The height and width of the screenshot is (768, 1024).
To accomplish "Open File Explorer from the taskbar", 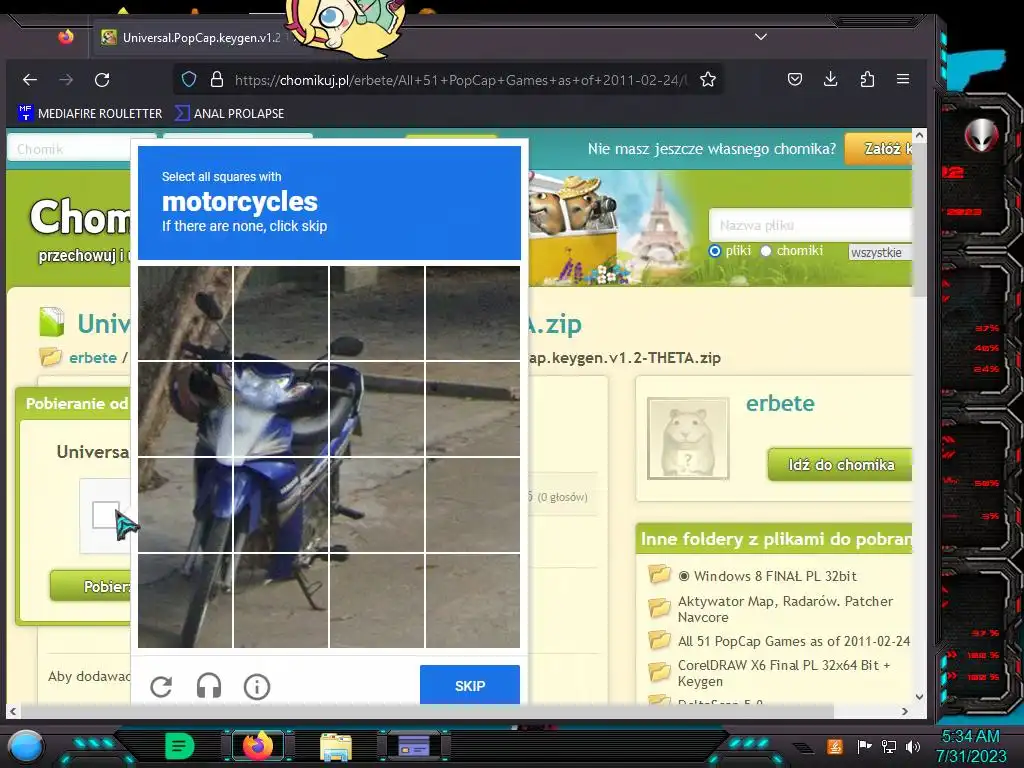I will click(x=336, y=746).
